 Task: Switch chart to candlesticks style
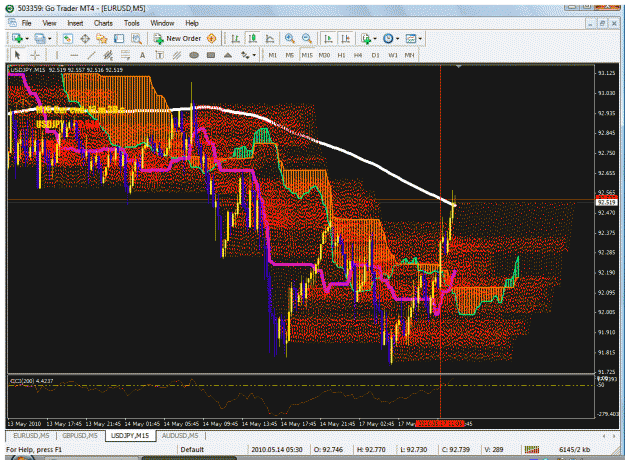[252, 39]
